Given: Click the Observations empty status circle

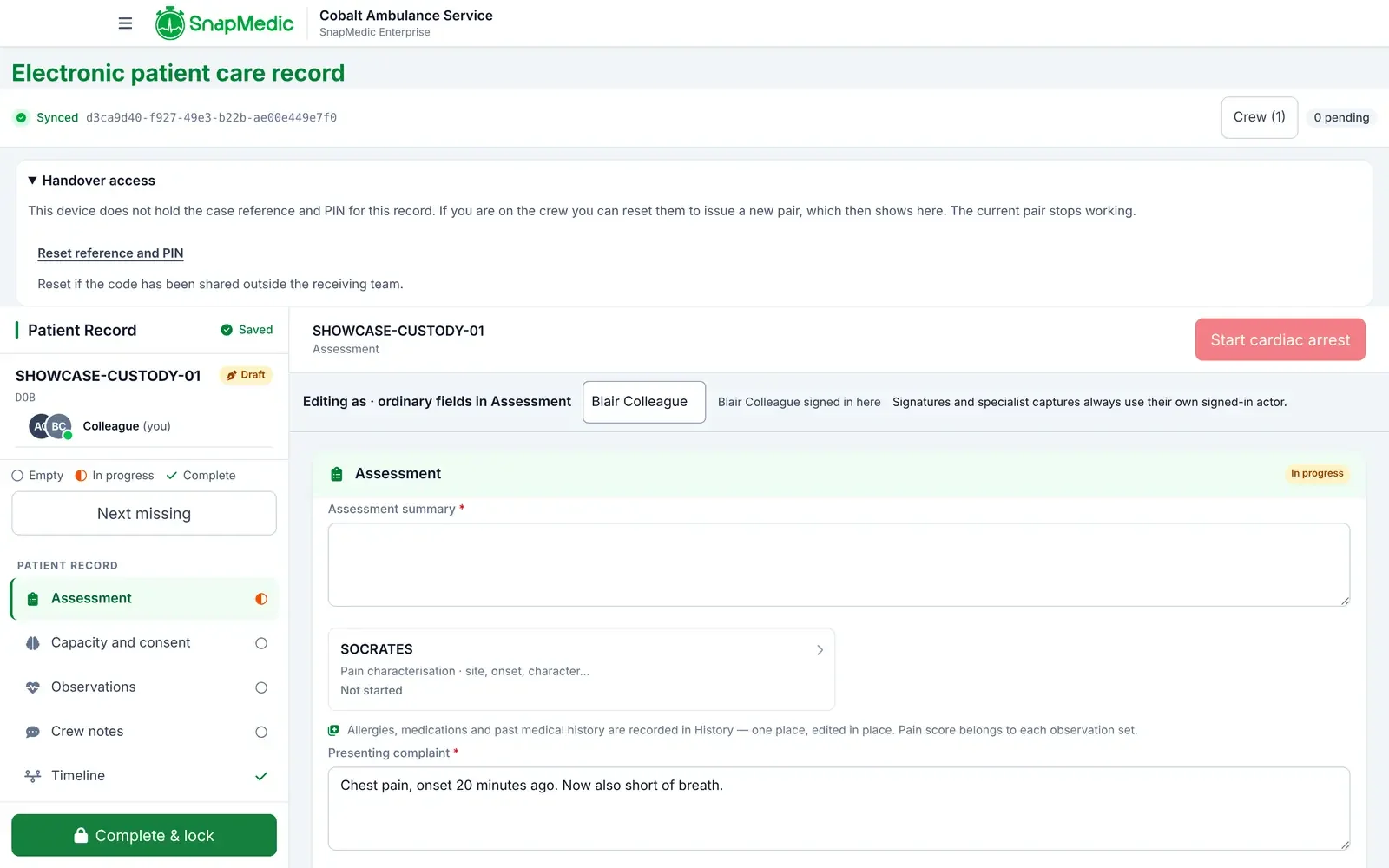Looking at the screenshot, I should 261,687.
